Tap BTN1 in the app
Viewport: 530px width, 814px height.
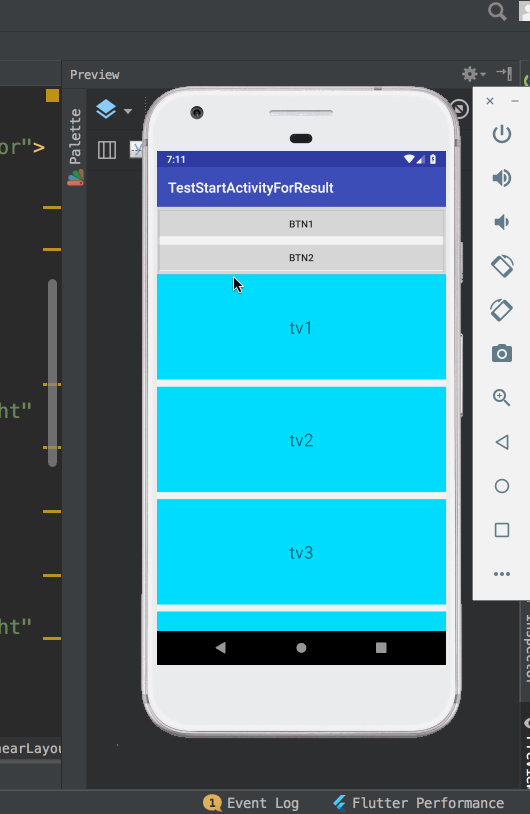(x=301, y=224)
